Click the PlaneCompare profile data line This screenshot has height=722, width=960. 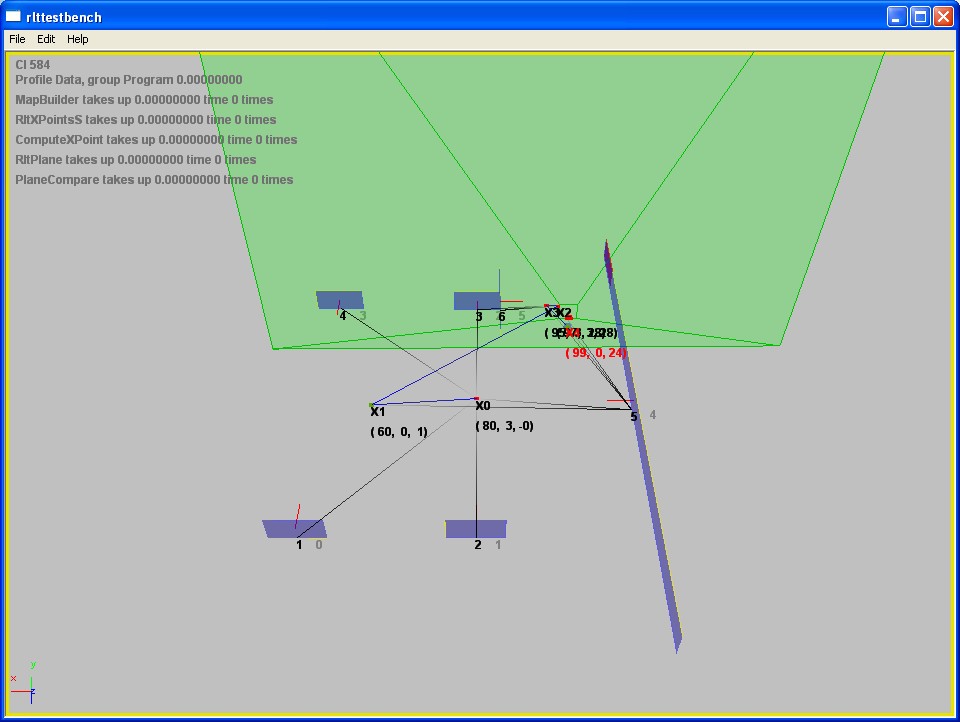tap(154, 180)
